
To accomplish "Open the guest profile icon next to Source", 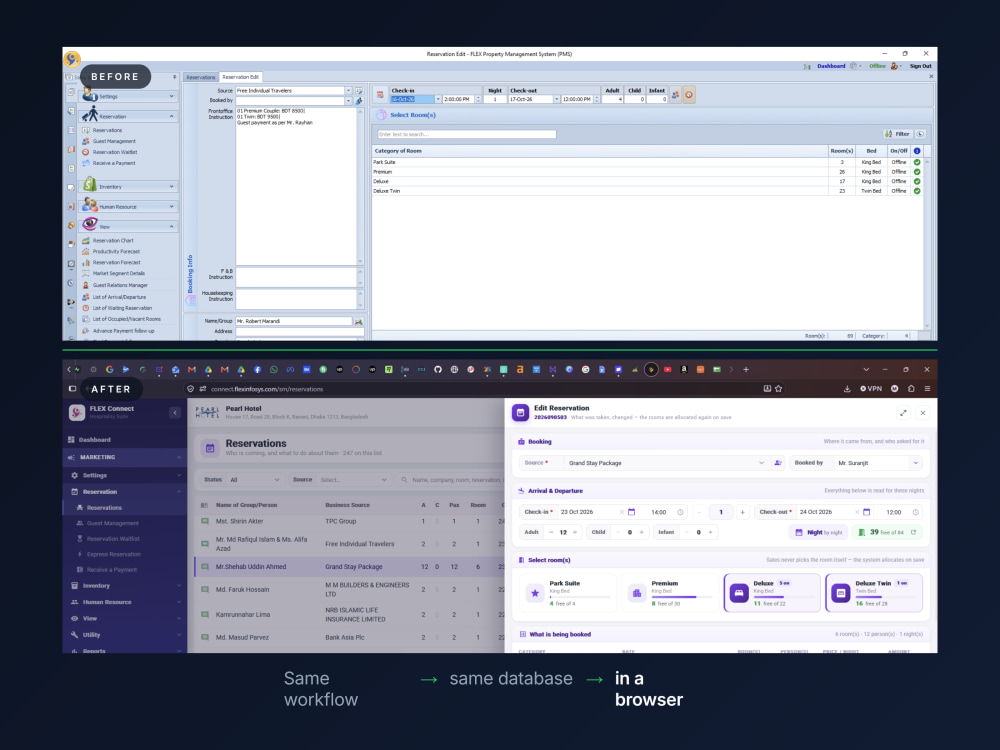I will (778, 463).
